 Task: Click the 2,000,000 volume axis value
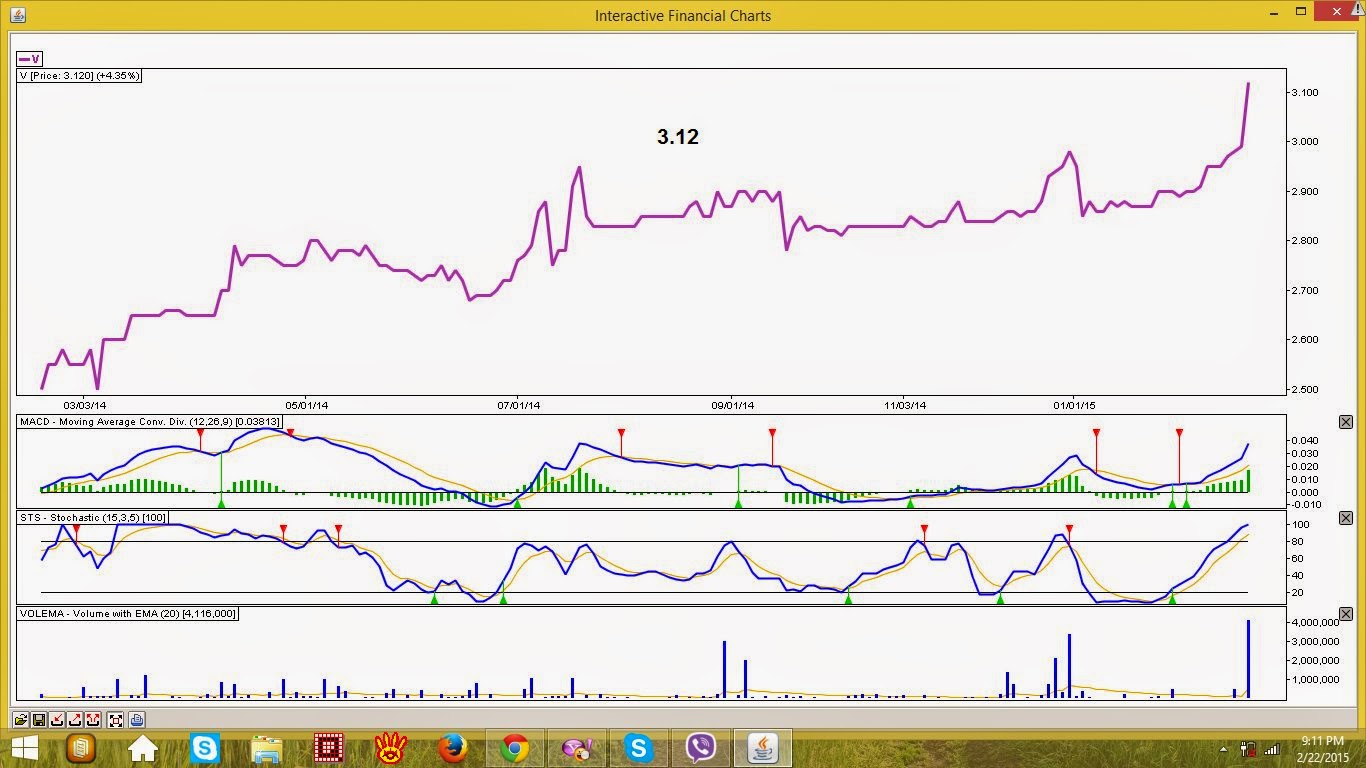[1316, 661]
